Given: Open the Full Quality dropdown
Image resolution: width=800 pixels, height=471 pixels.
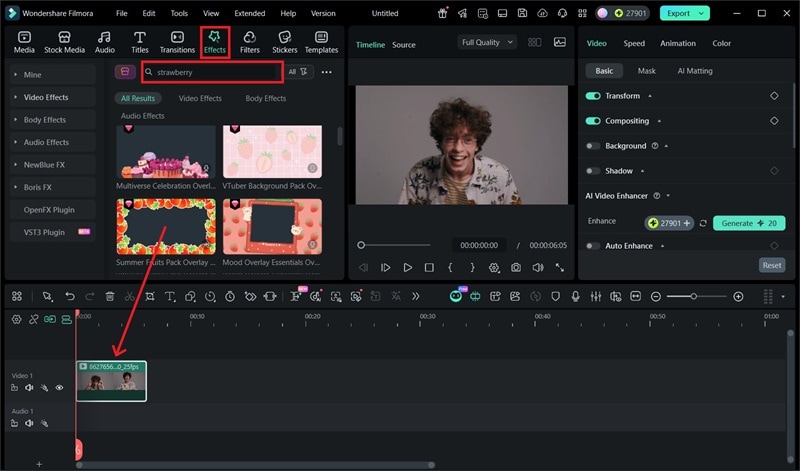Looking at the screenshot, I should coord(487,42).
